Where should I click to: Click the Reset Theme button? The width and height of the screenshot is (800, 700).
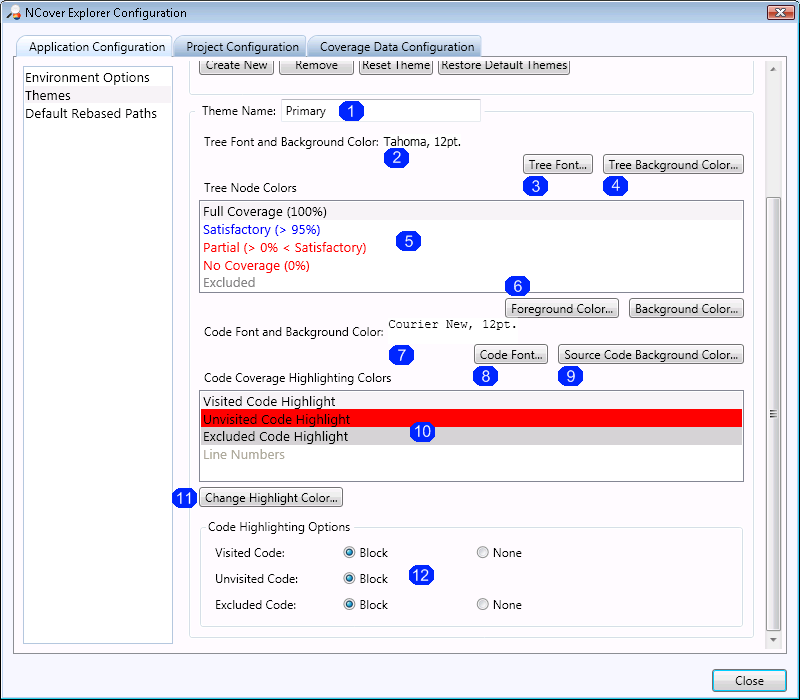point(396,66)
